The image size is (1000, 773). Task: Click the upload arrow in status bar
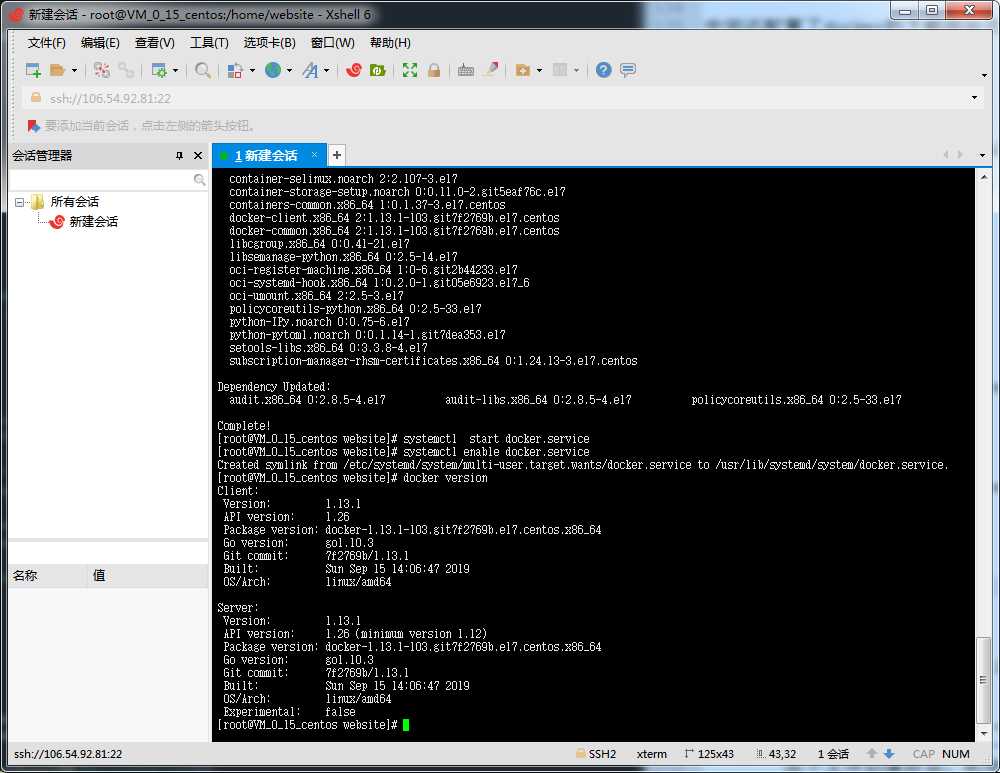(x=872, y=754)
